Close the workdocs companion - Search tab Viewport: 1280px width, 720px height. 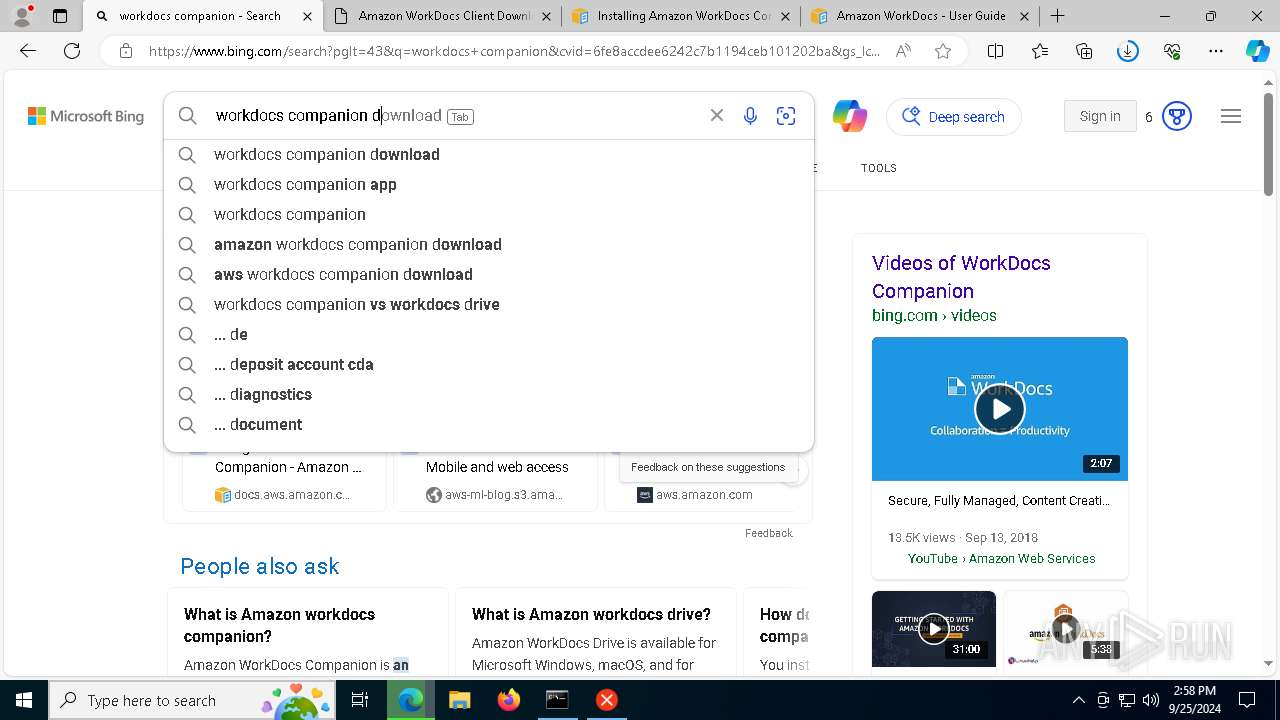pyautogui.click(x=308, y=16)
